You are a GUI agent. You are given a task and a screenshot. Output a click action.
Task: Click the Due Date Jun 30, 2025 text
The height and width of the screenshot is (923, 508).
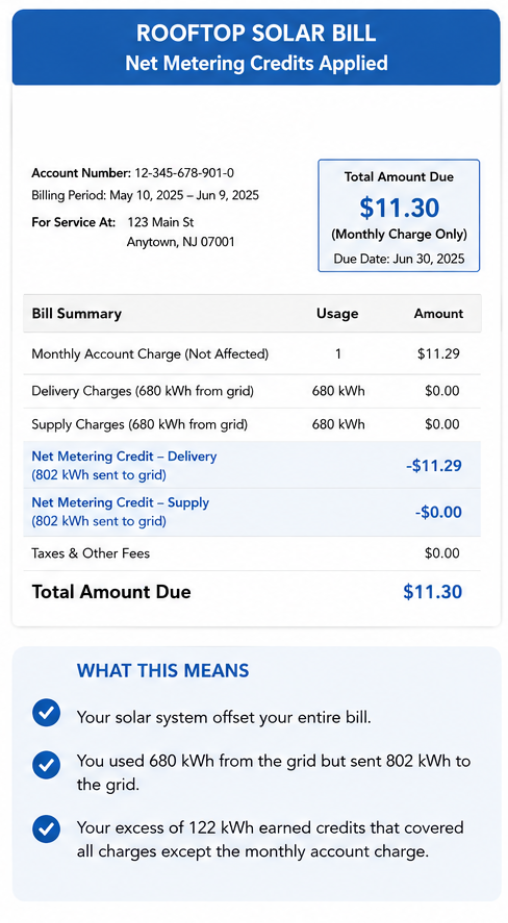[399, 258]
